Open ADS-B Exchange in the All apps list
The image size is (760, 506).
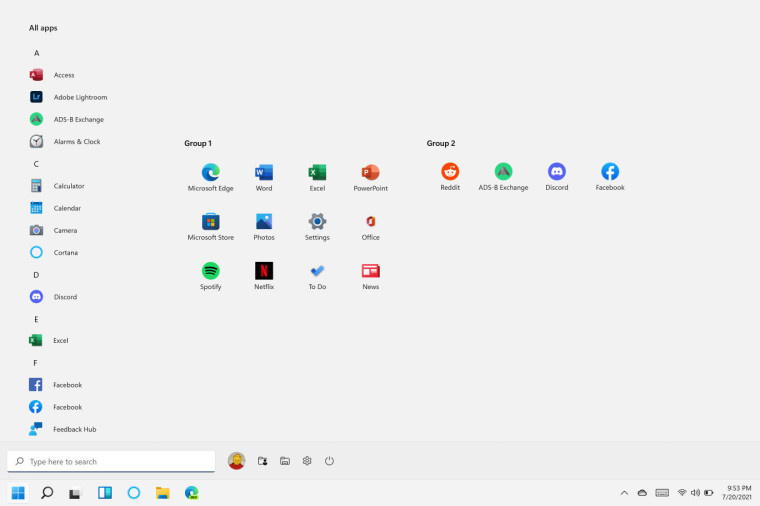click(x=67, y=119)
